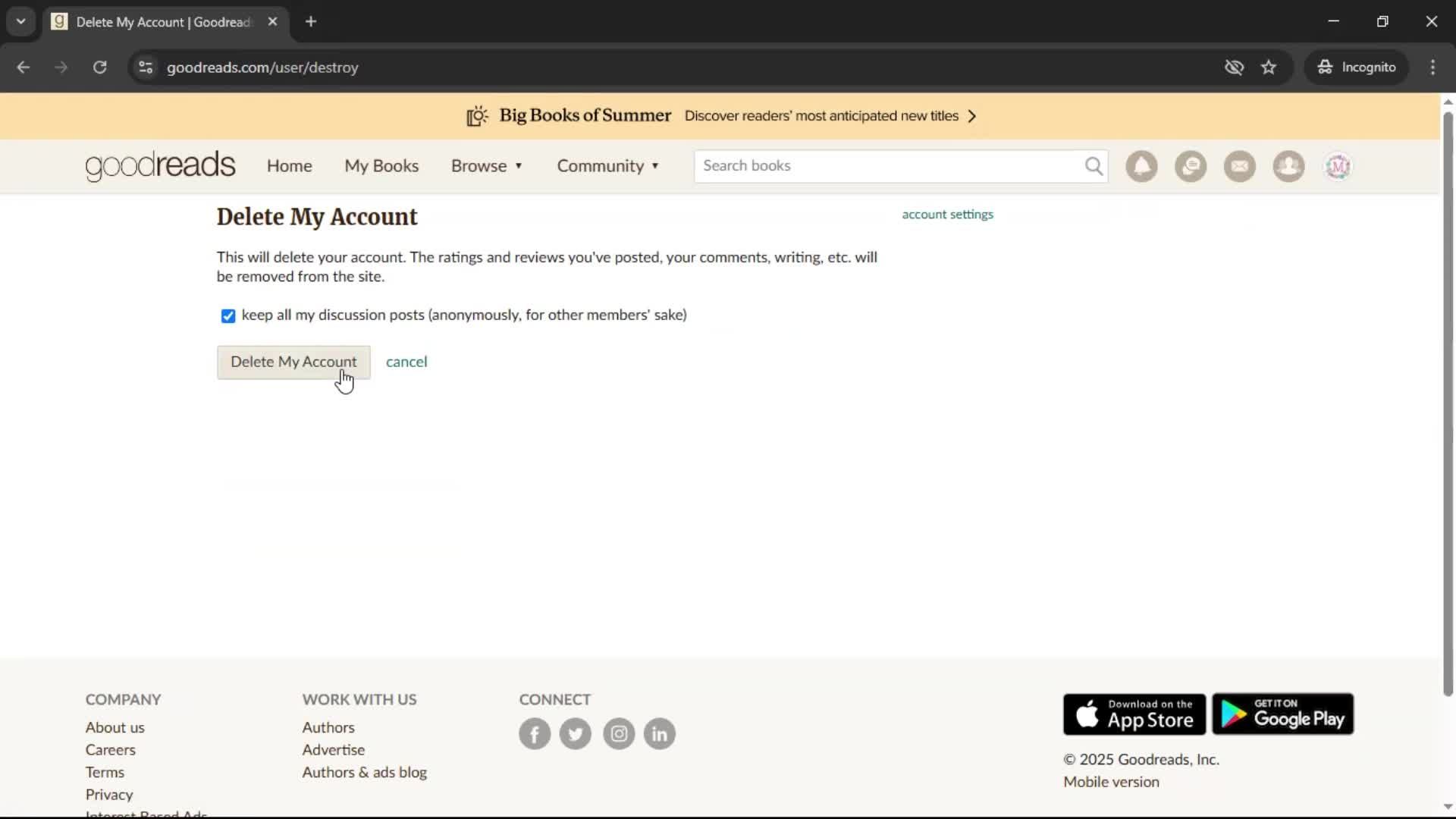
Task: View site information icon in address bar
Action: pyautogui.click(x=146, y=67)
